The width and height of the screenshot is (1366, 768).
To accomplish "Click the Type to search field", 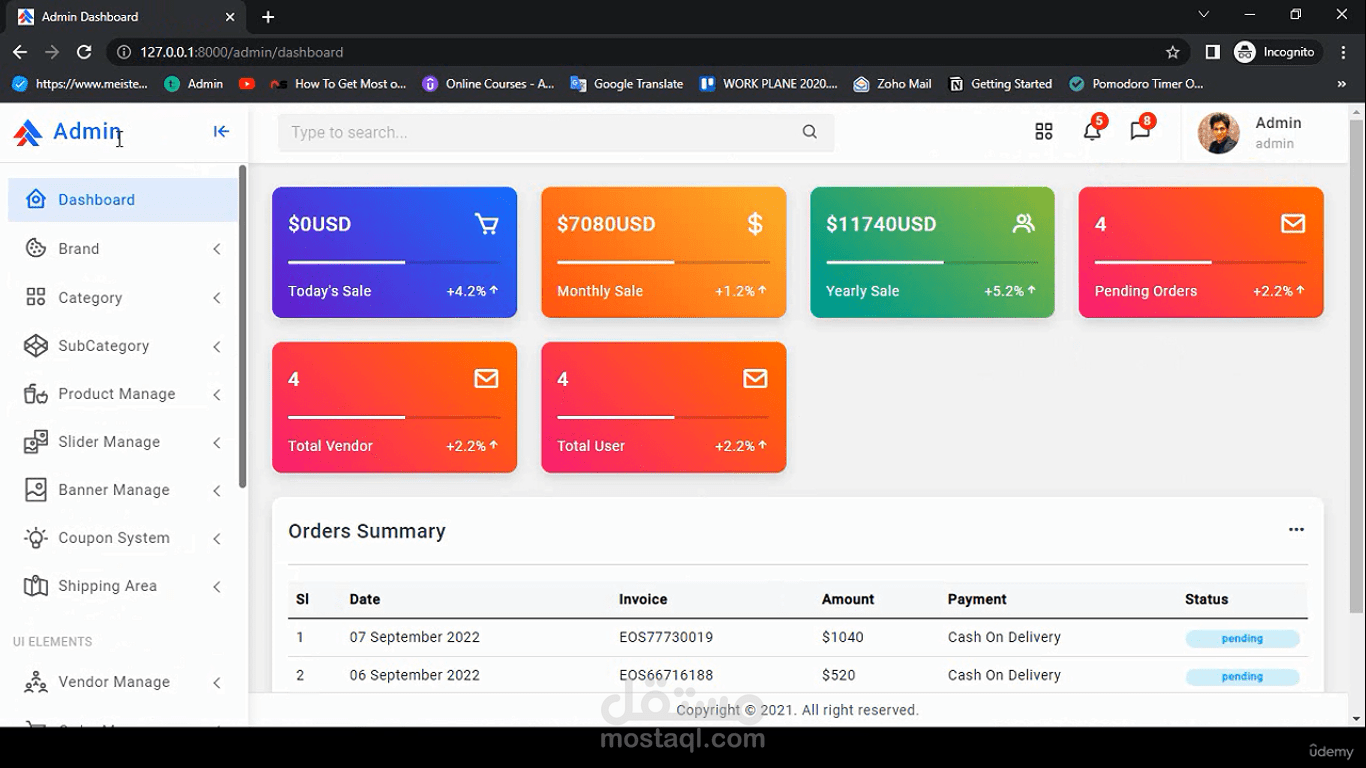I will 540,132.
